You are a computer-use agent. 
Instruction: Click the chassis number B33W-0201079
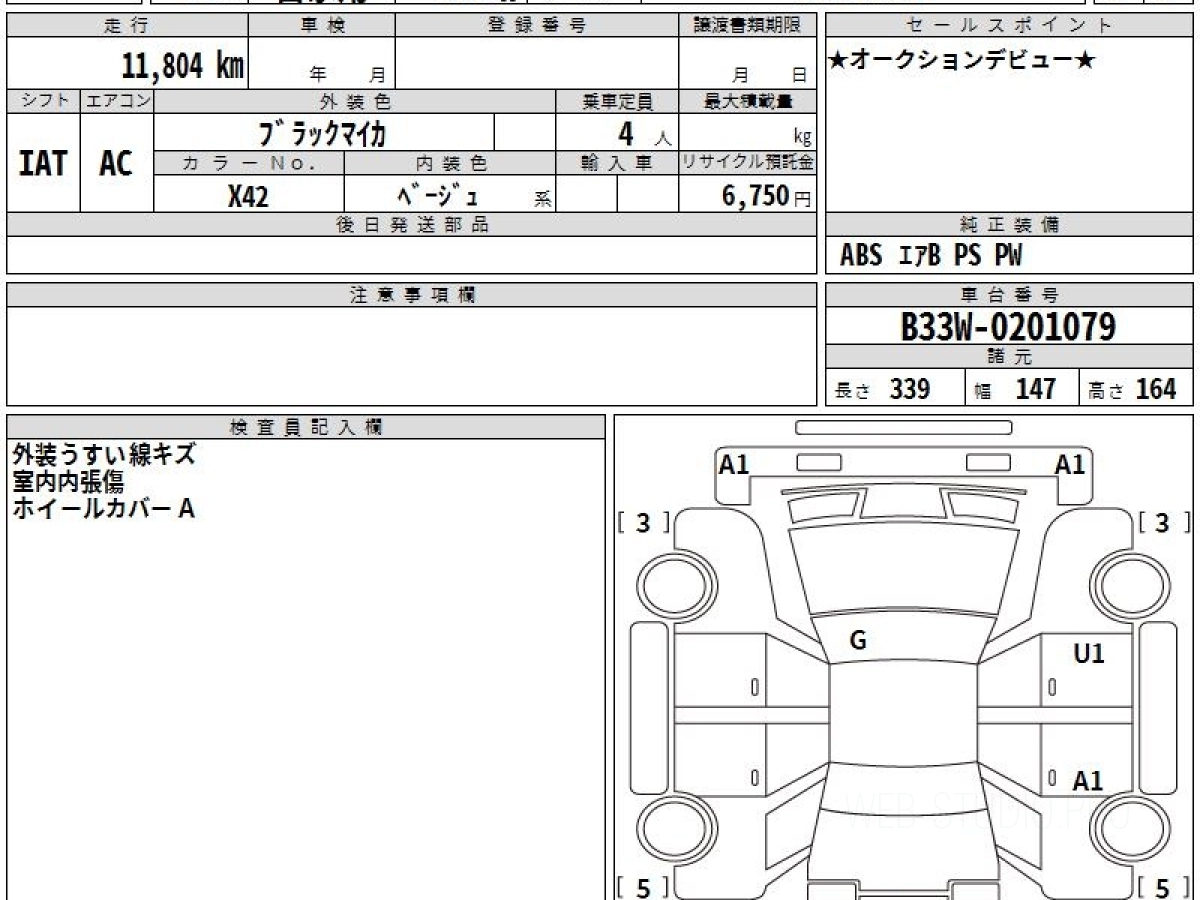point(1008,326)
